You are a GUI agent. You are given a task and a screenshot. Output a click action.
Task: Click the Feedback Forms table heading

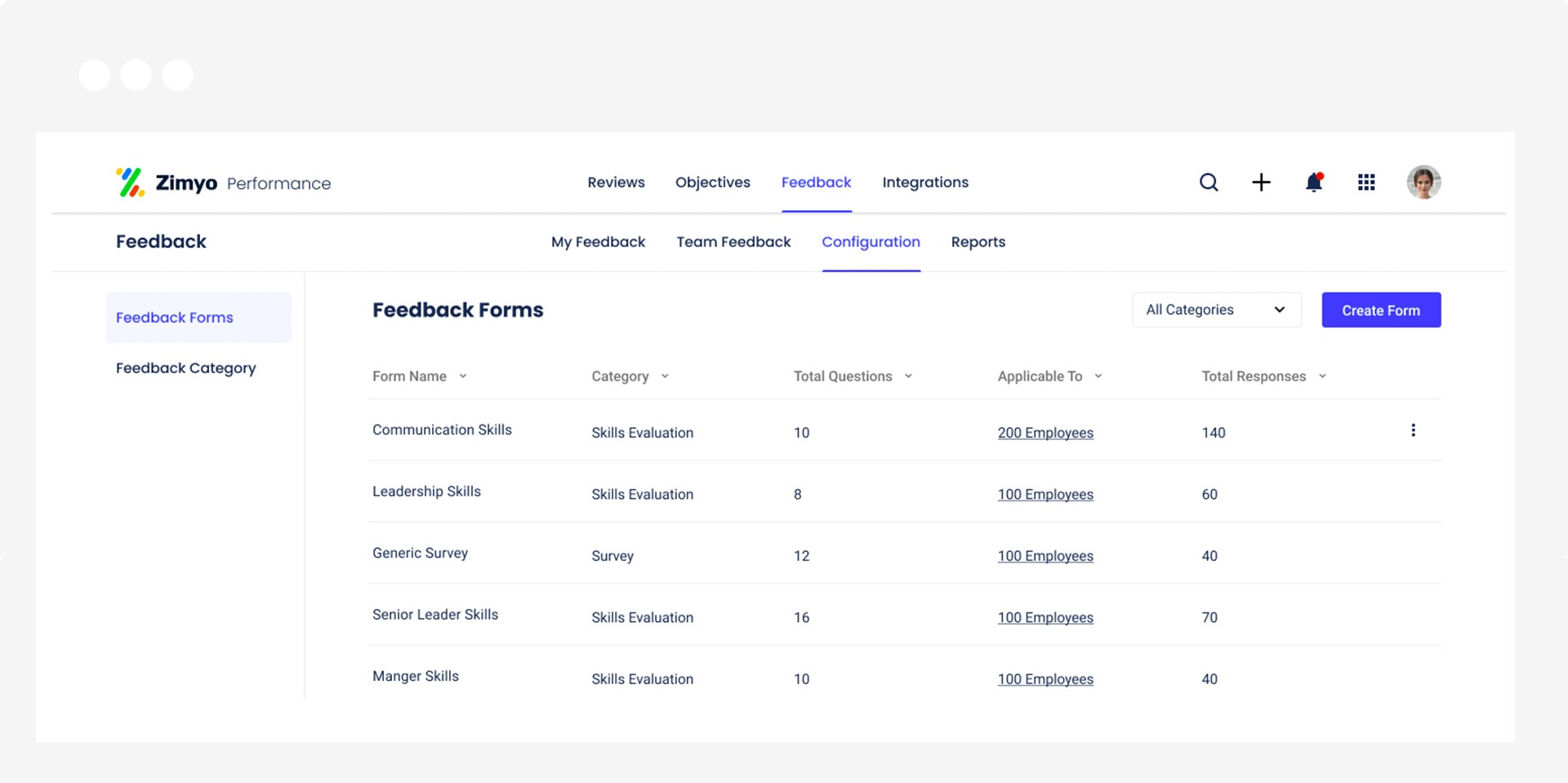tap(458, 310)
